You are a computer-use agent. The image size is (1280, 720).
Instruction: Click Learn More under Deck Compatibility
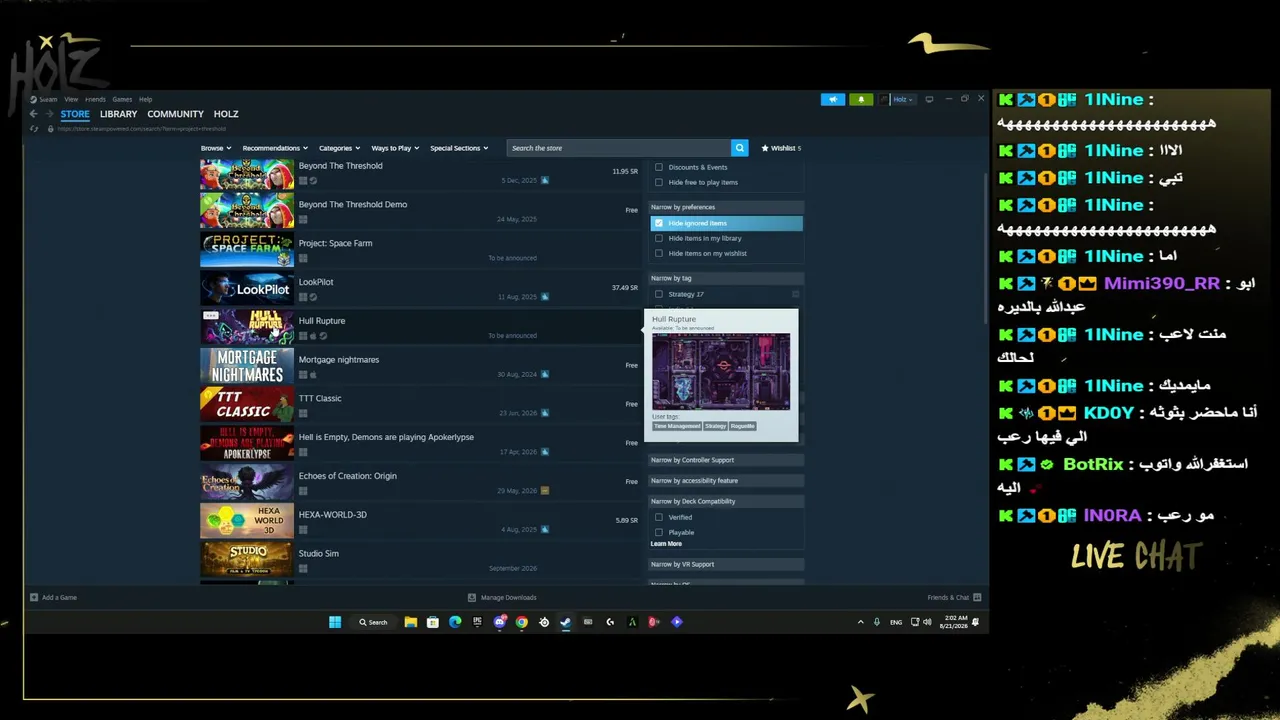[666, 544]
